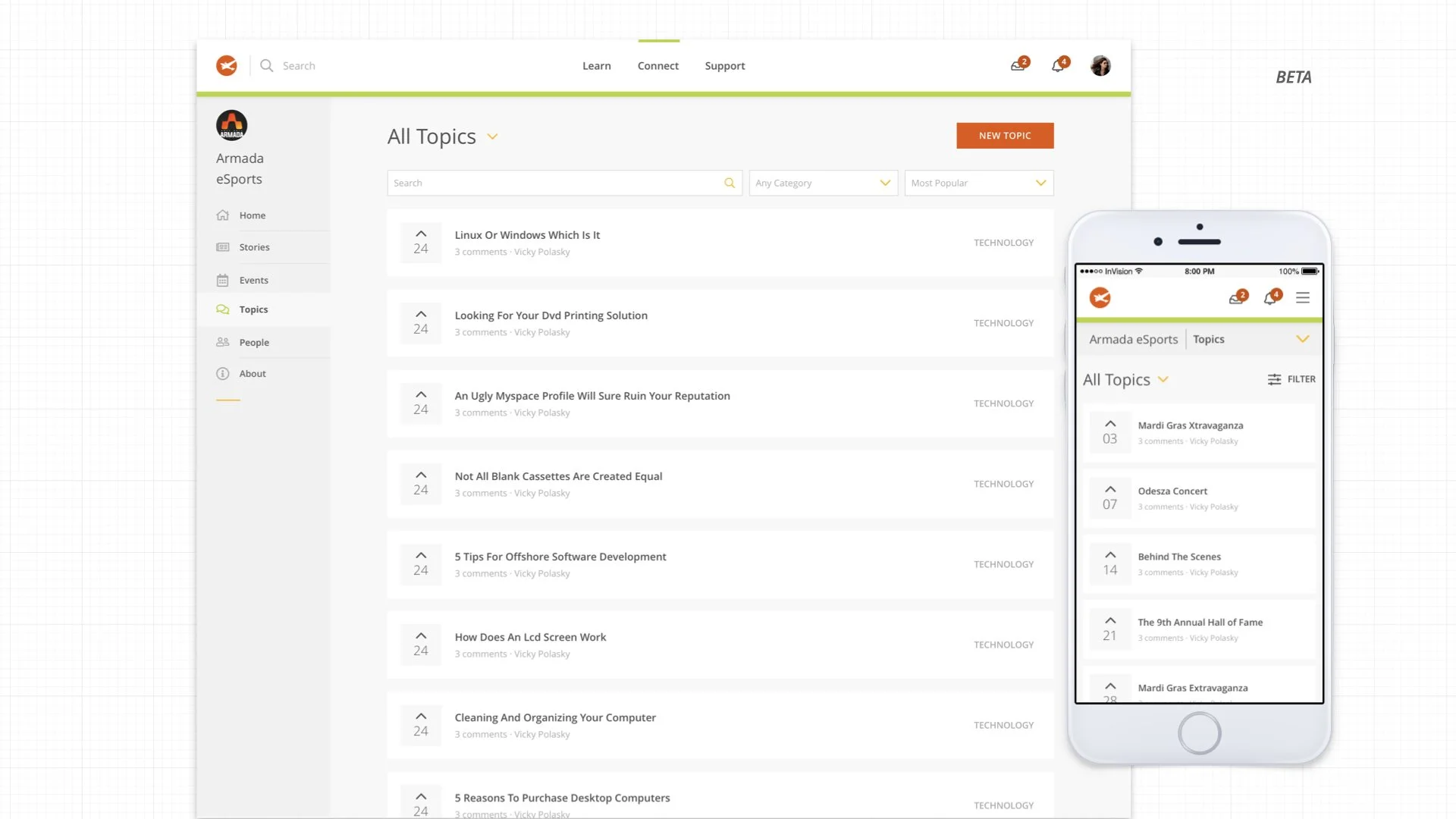Click the Armada eSports logo in sidebar

[231, 125]
